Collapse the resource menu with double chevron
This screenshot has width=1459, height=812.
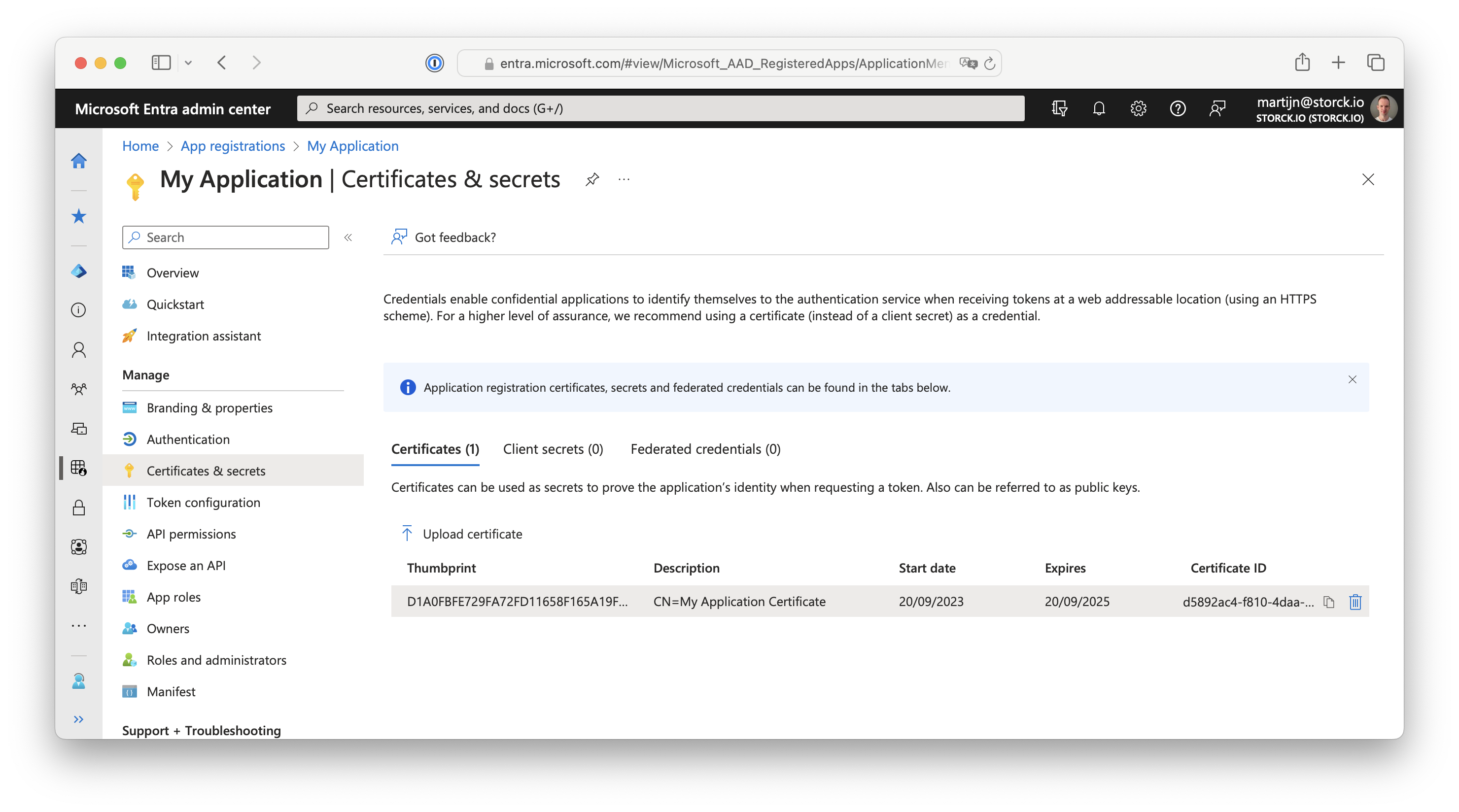tap(348, 237)
